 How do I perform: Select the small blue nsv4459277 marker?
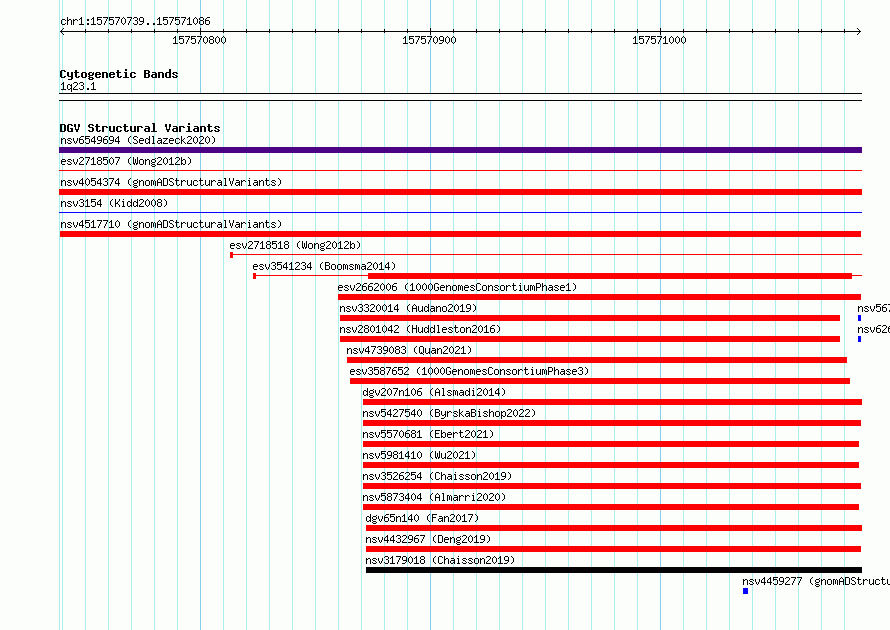pyautogui.click(x=745, y=591)
